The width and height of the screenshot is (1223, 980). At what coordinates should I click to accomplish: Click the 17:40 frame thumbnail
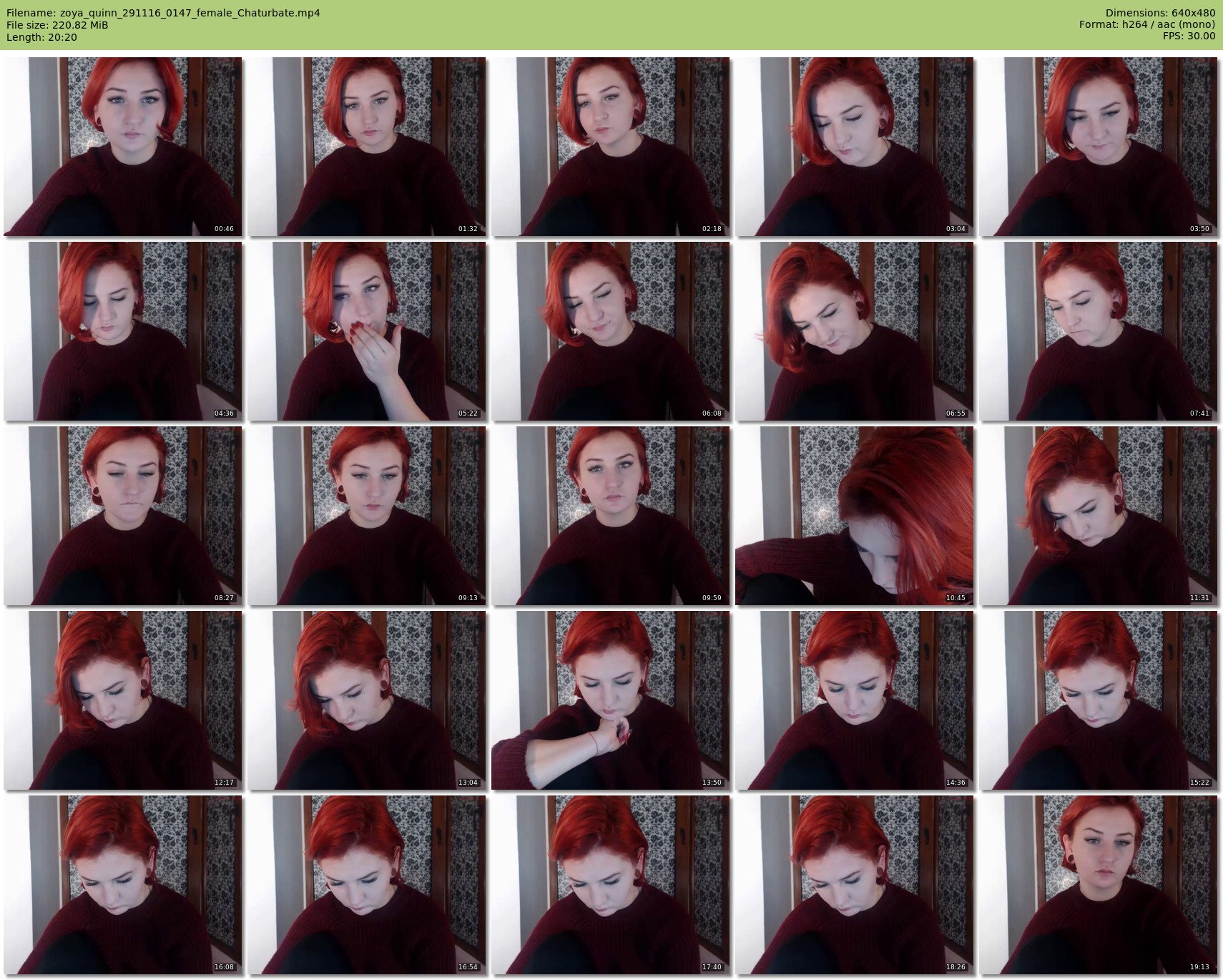tap(611, 885)
